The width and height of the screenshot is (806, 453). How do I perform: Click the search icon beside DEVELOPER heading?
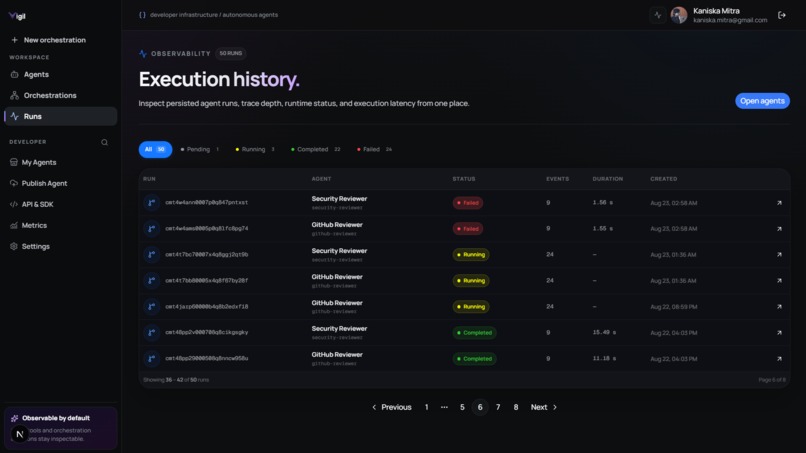(x=104, y=142)
